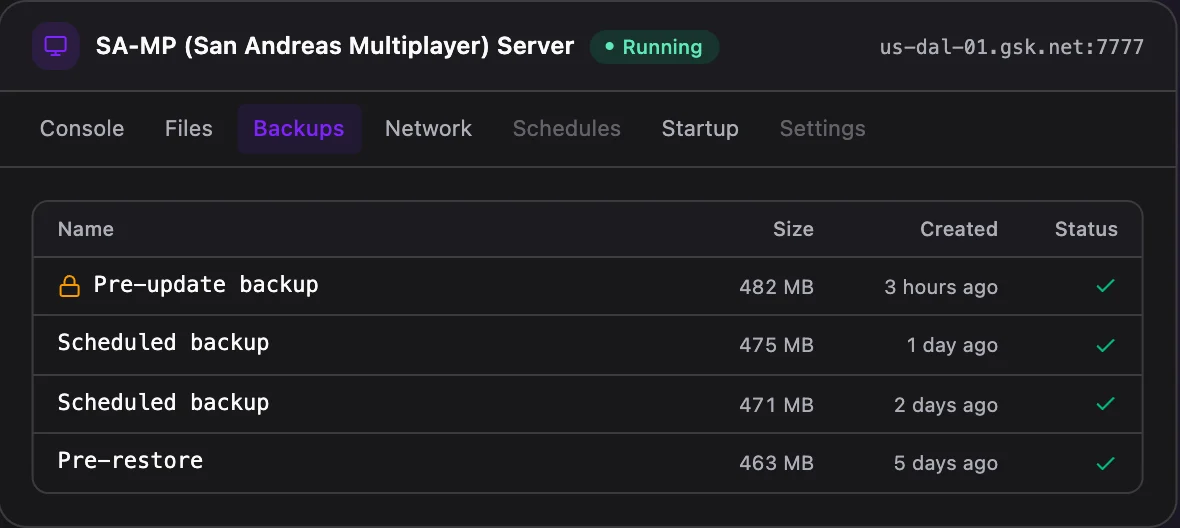The image size is (1180, 528).
Task: Click the 463 MB size value
Action: pos(777,464)
